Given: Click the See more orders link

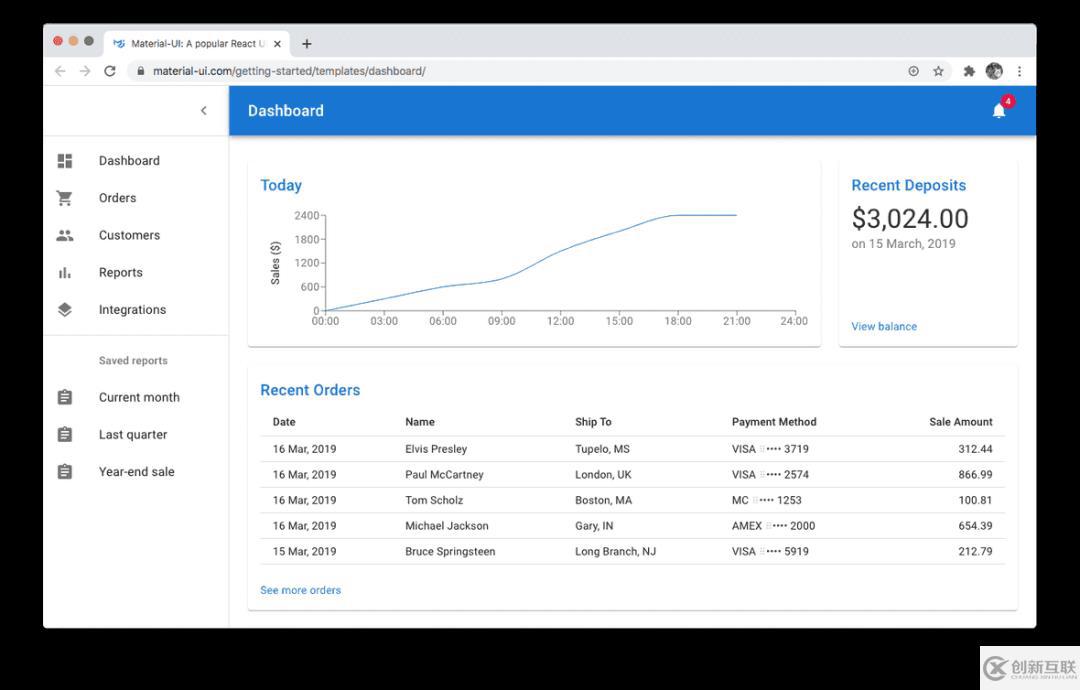Looking at the screenshot, I should (x=300, y=590).
